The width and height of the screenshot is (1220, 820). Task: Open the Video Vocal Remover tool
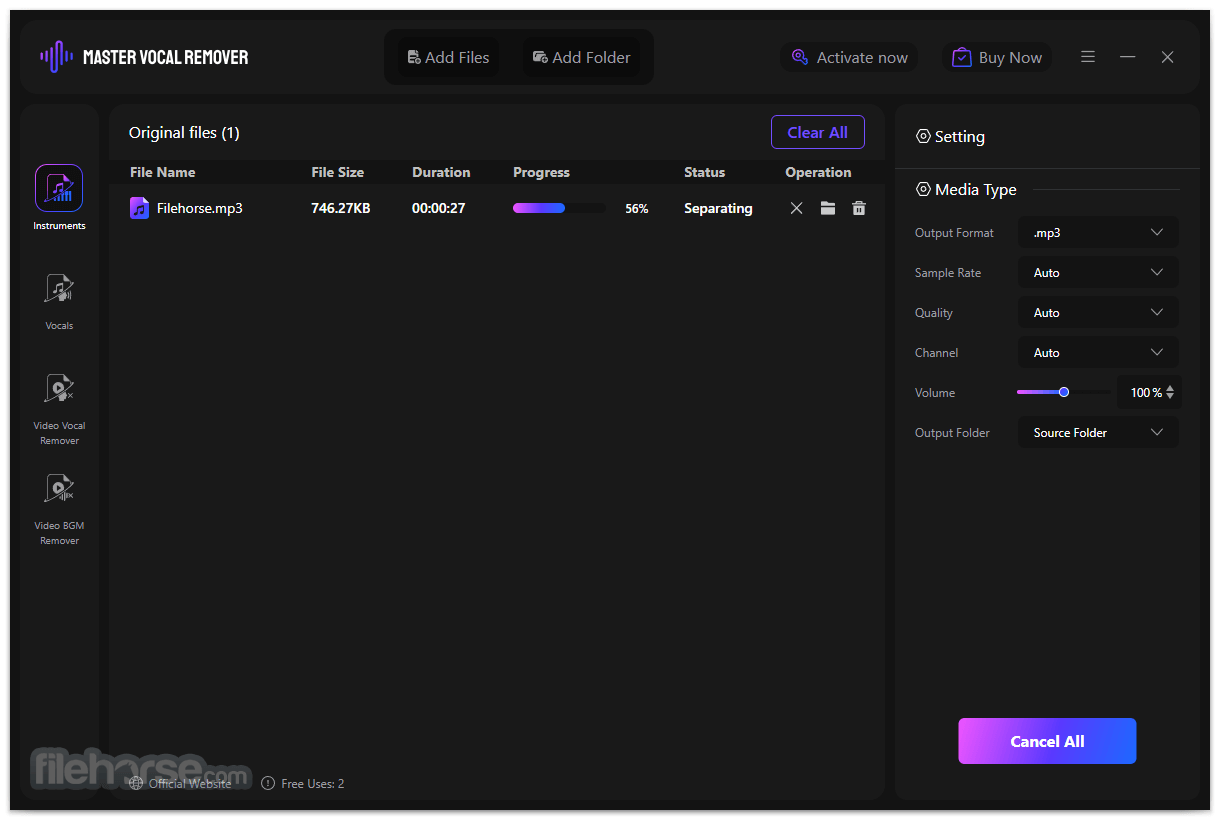59,408
